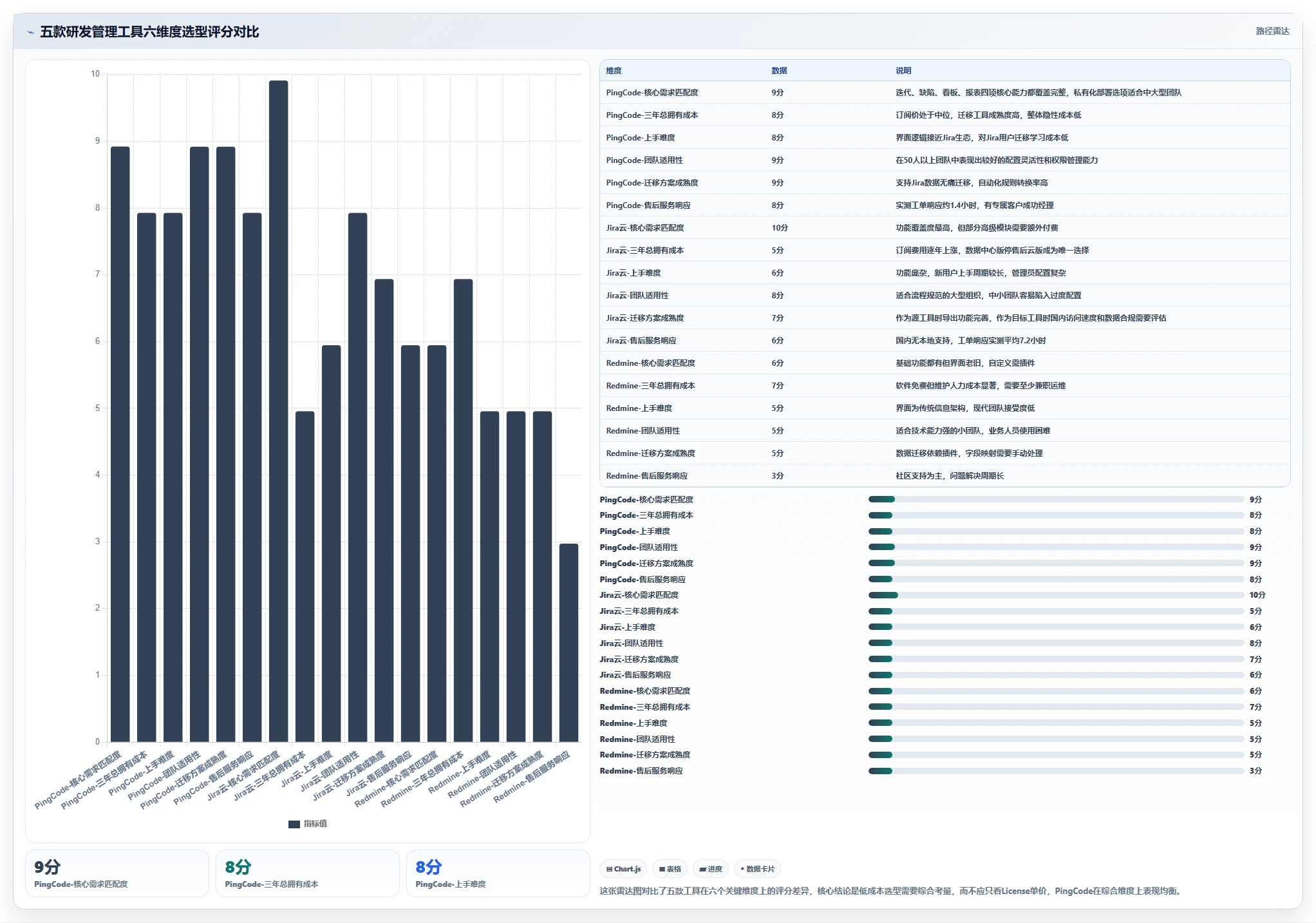Click the note 社区支持为主，问题解决周期长
This screenshot has width=1316, height=923.
tap(950, 476)
